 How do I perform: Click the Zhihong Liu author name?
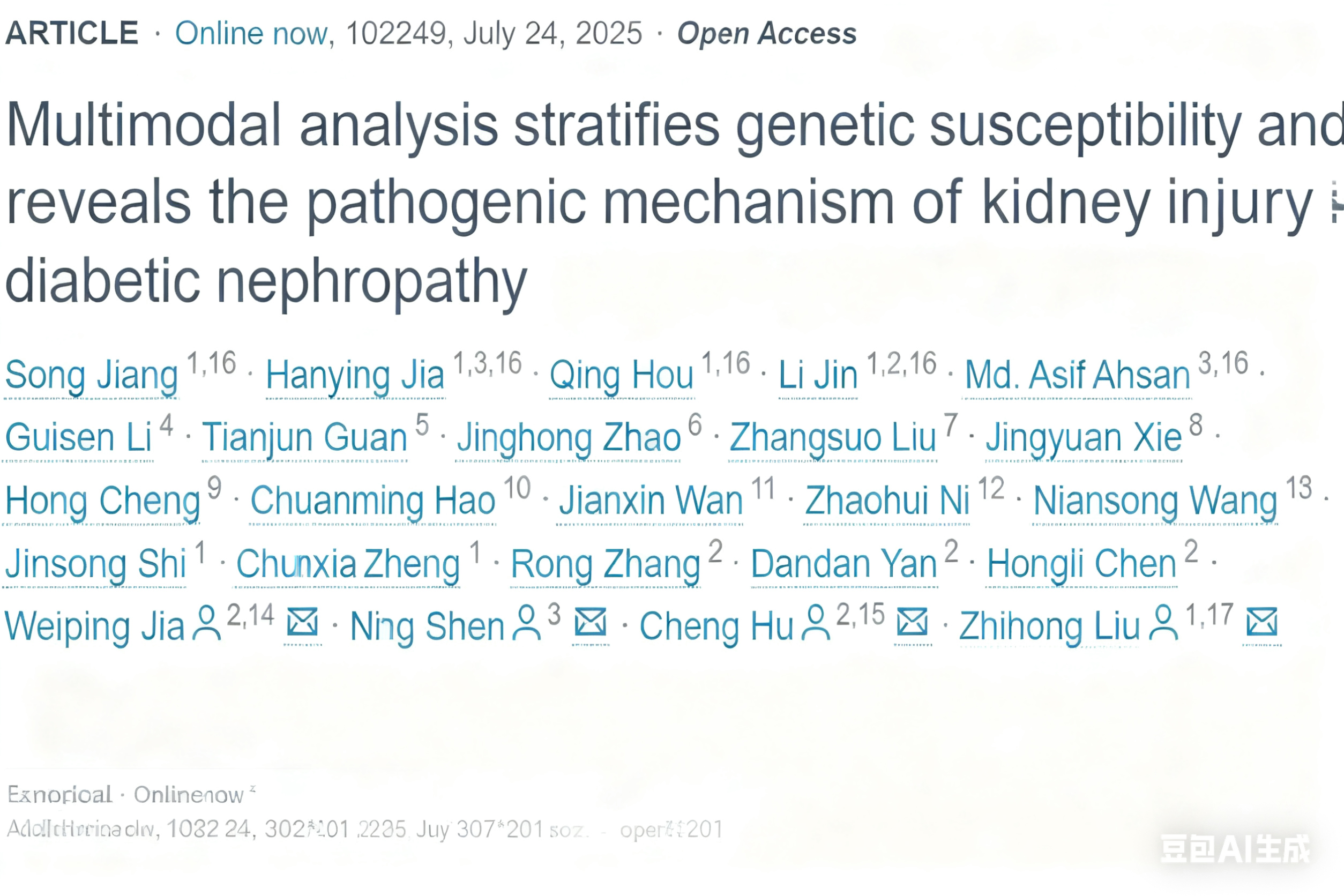click(1049, 626)
